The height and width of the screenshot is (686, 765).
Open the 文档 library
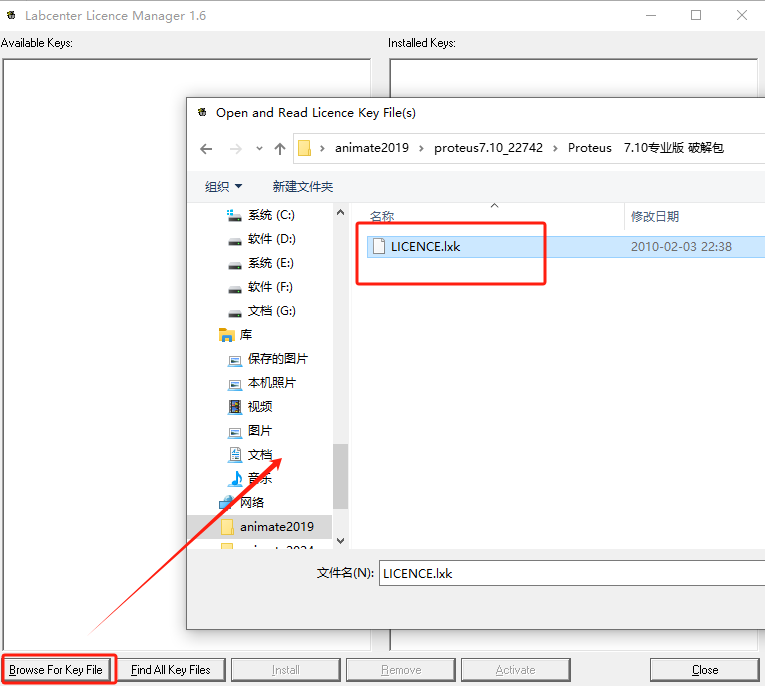pos(260,454)
